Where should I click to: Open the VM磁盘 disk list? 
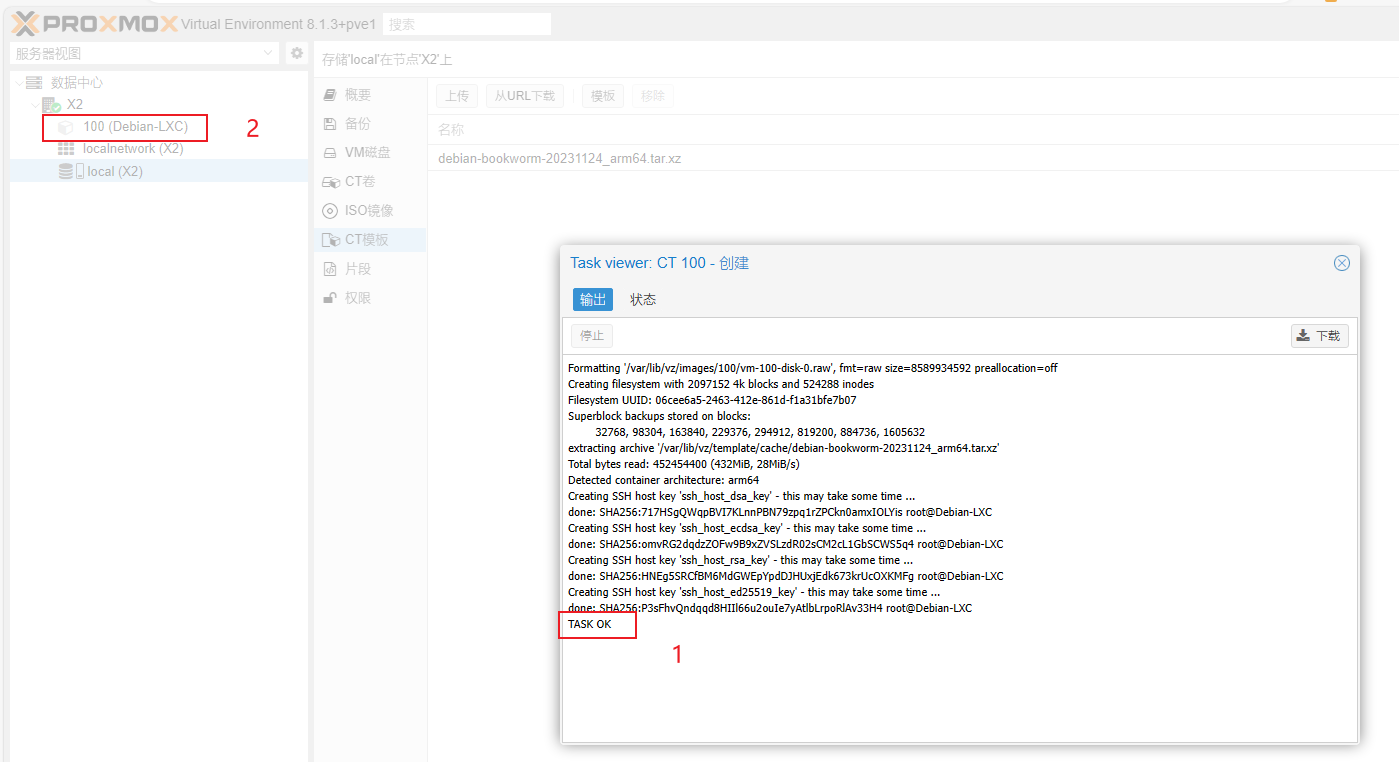(x=366, y=153)
